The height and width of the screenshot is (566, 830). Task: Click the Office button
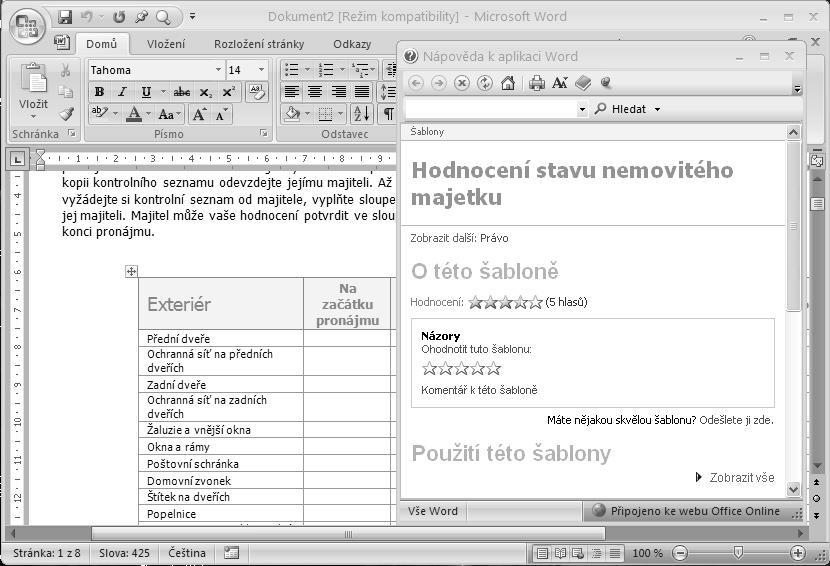coord(27,25)
